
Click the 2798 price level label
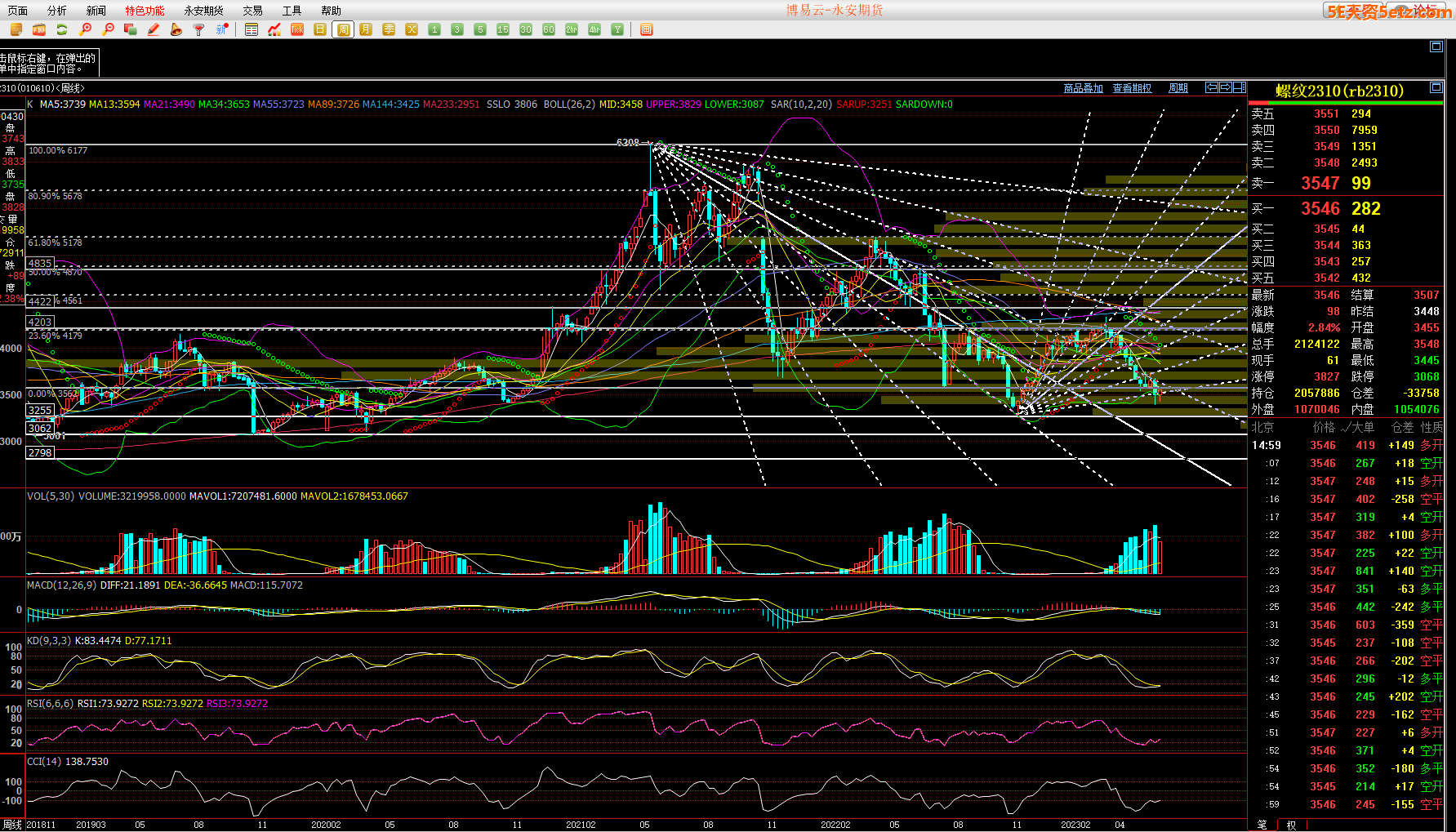pyautogui.click(x=40, y=452)
